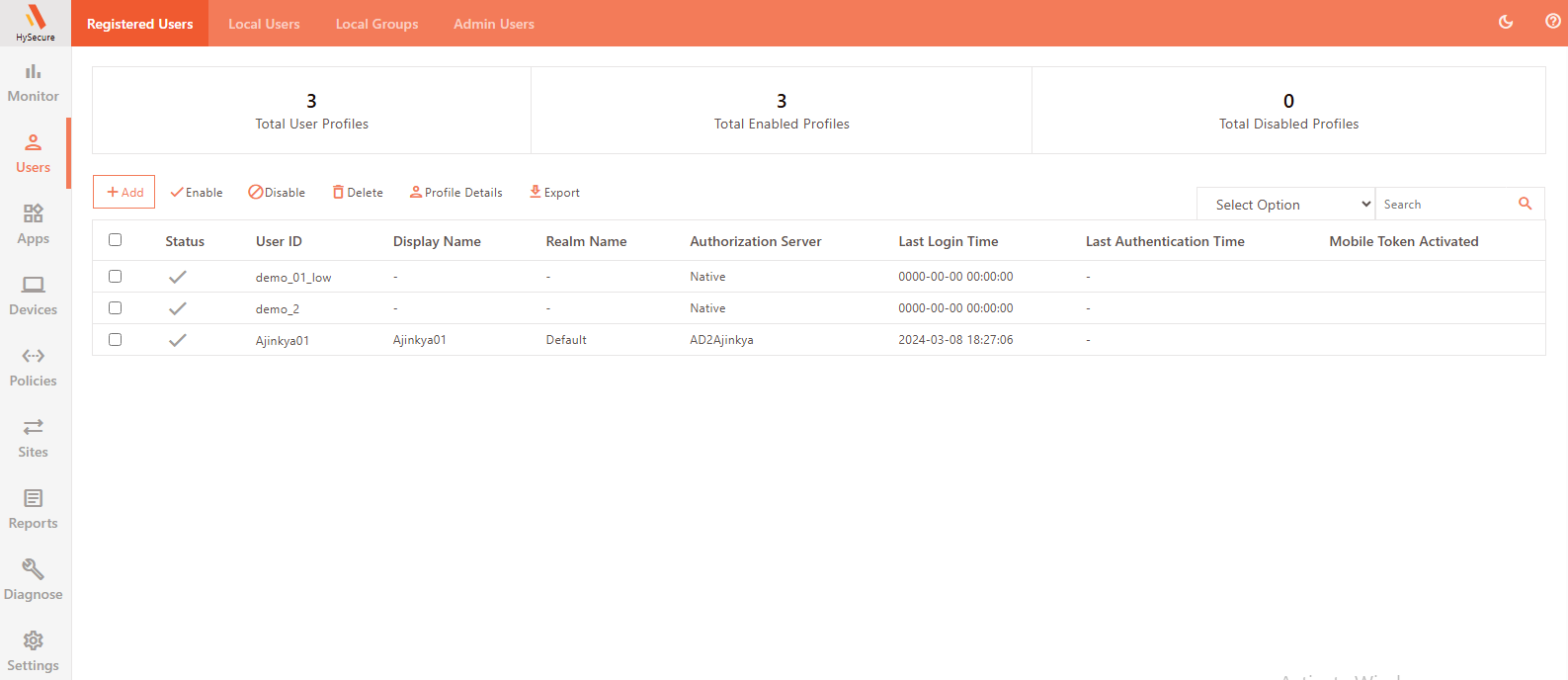
Task: Tick the select-all checkbox in table header
Action: (x=116, y=240)
